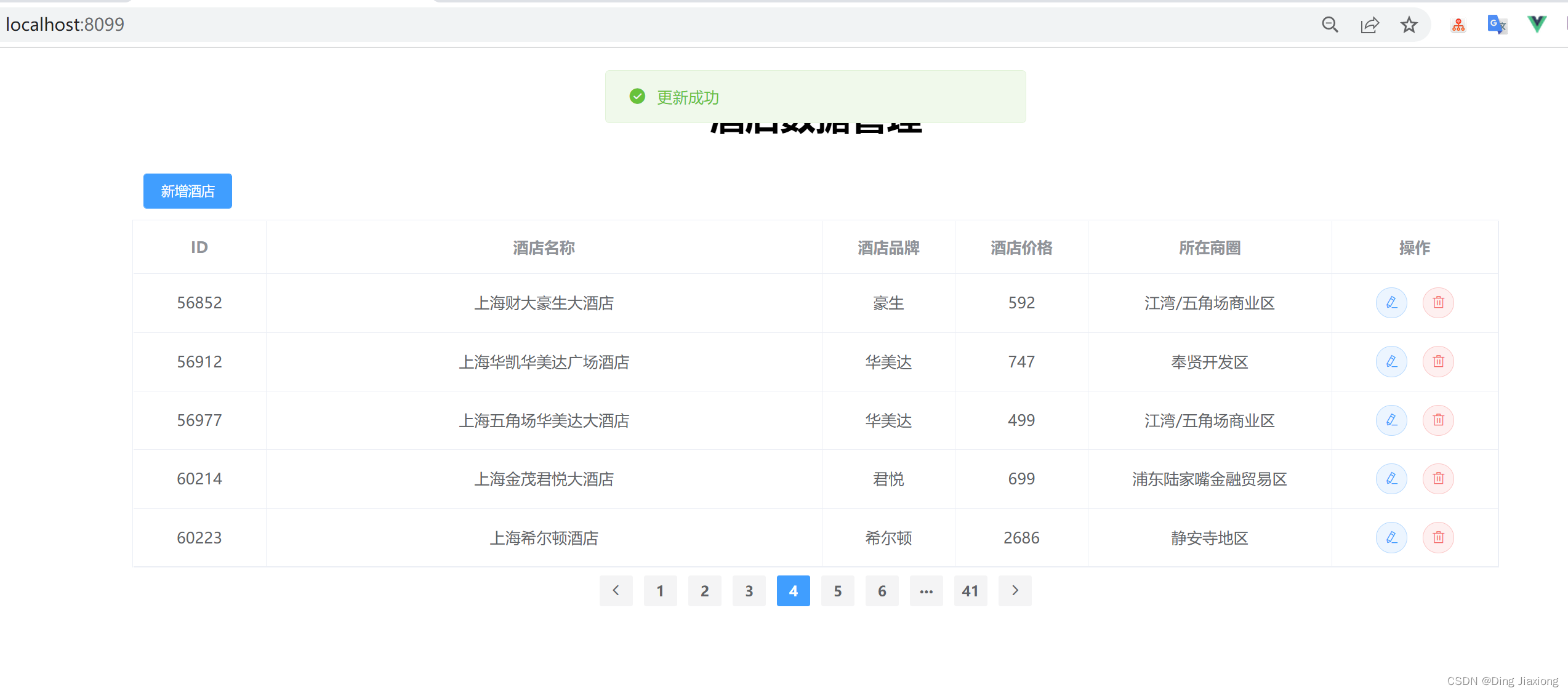Jump to page 1
Screen dimensions: 1568x693
(661, 591)
